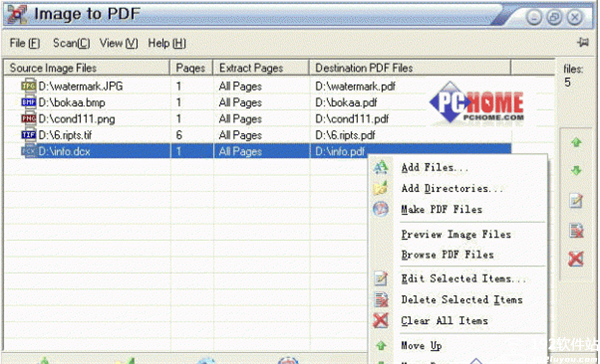Open the Help menu
The image size is (600, 364).
click(167, 43)
